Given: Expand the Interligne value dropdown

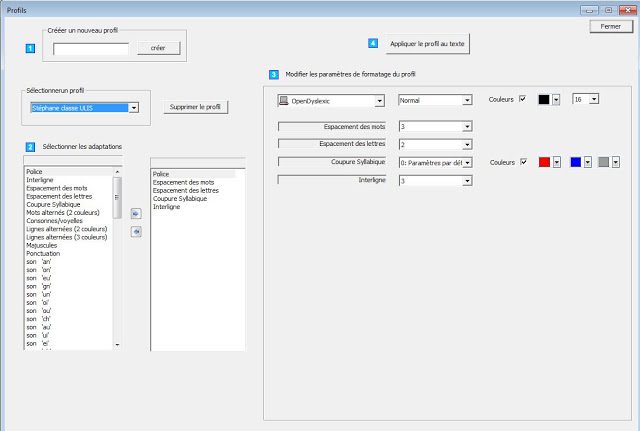Looking at the screenshot, I should pos(467,181).
